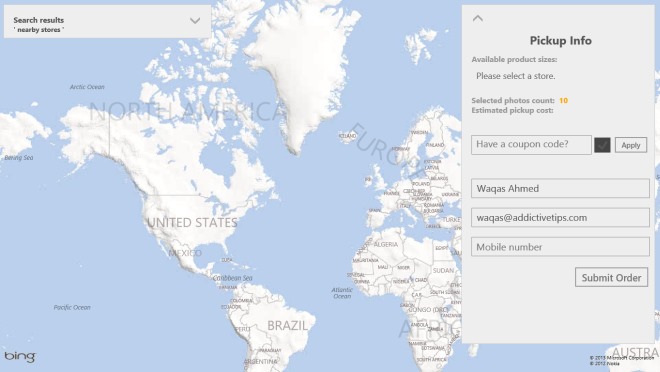Click the 'Available product sizes:' label
Screen dimensions: 660x372
pos(514,59)
